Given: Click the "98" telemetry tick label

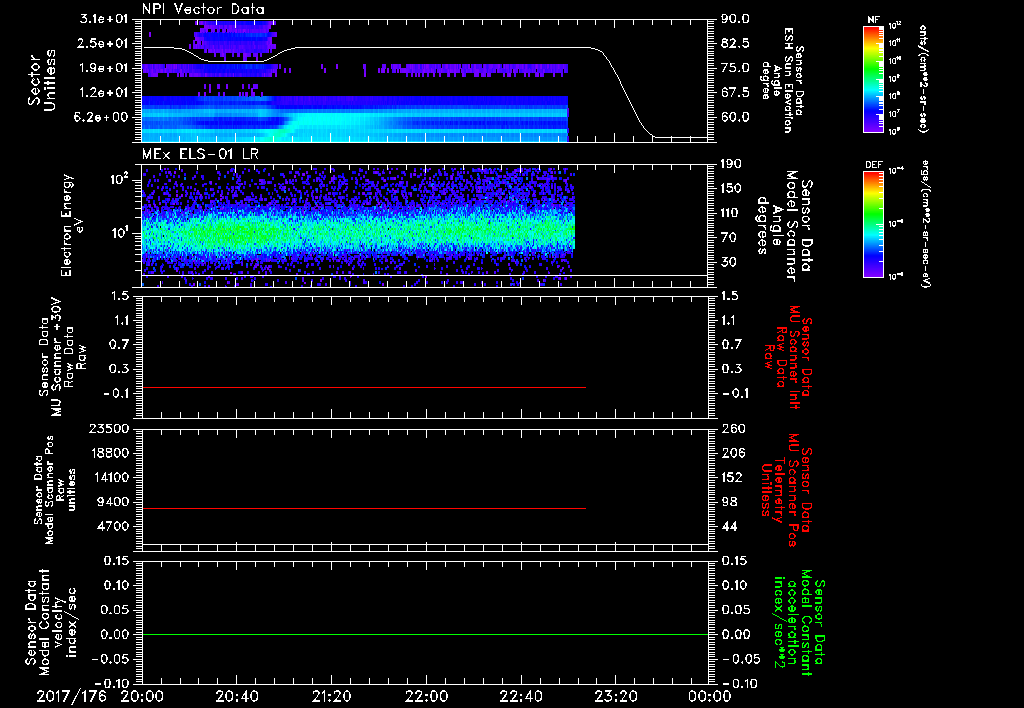Looking at the screenshot, I should coord(728,502).
